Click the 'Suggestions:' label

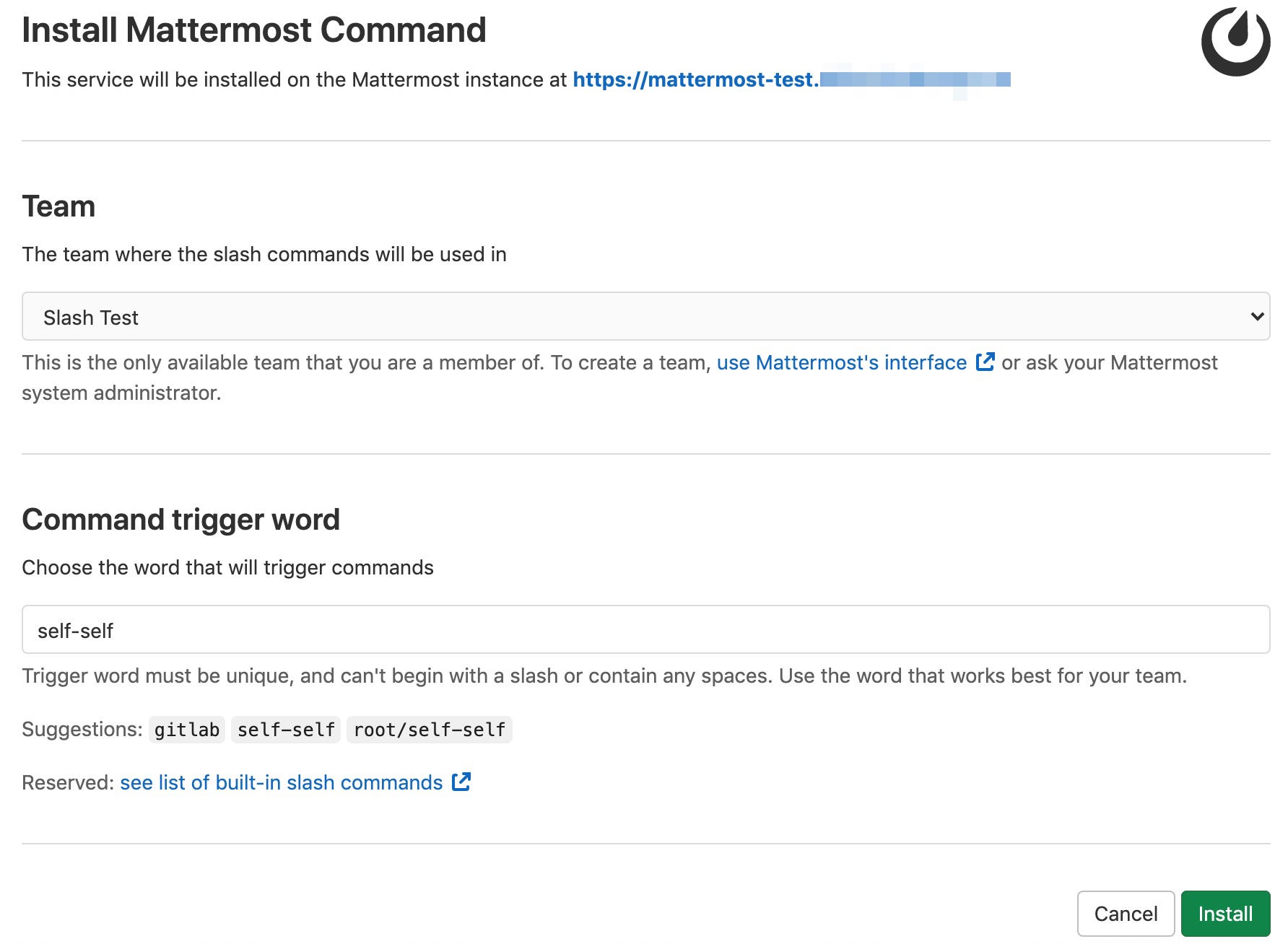click(82, 729)
